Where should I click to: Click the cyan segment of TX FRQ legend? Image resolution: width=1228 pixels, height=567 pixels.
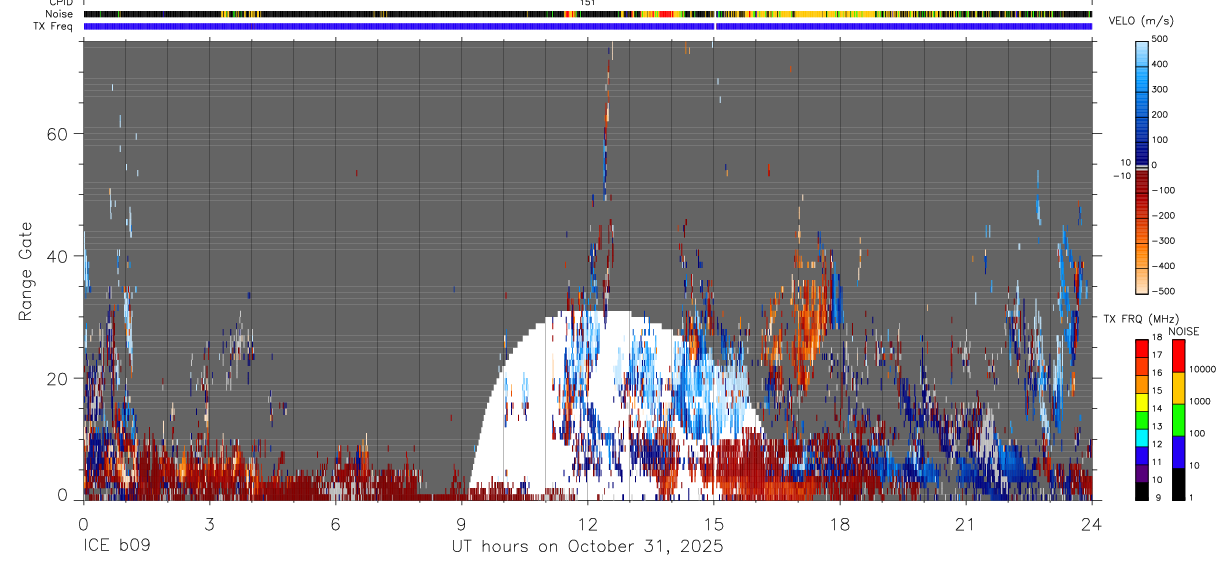1141,437
